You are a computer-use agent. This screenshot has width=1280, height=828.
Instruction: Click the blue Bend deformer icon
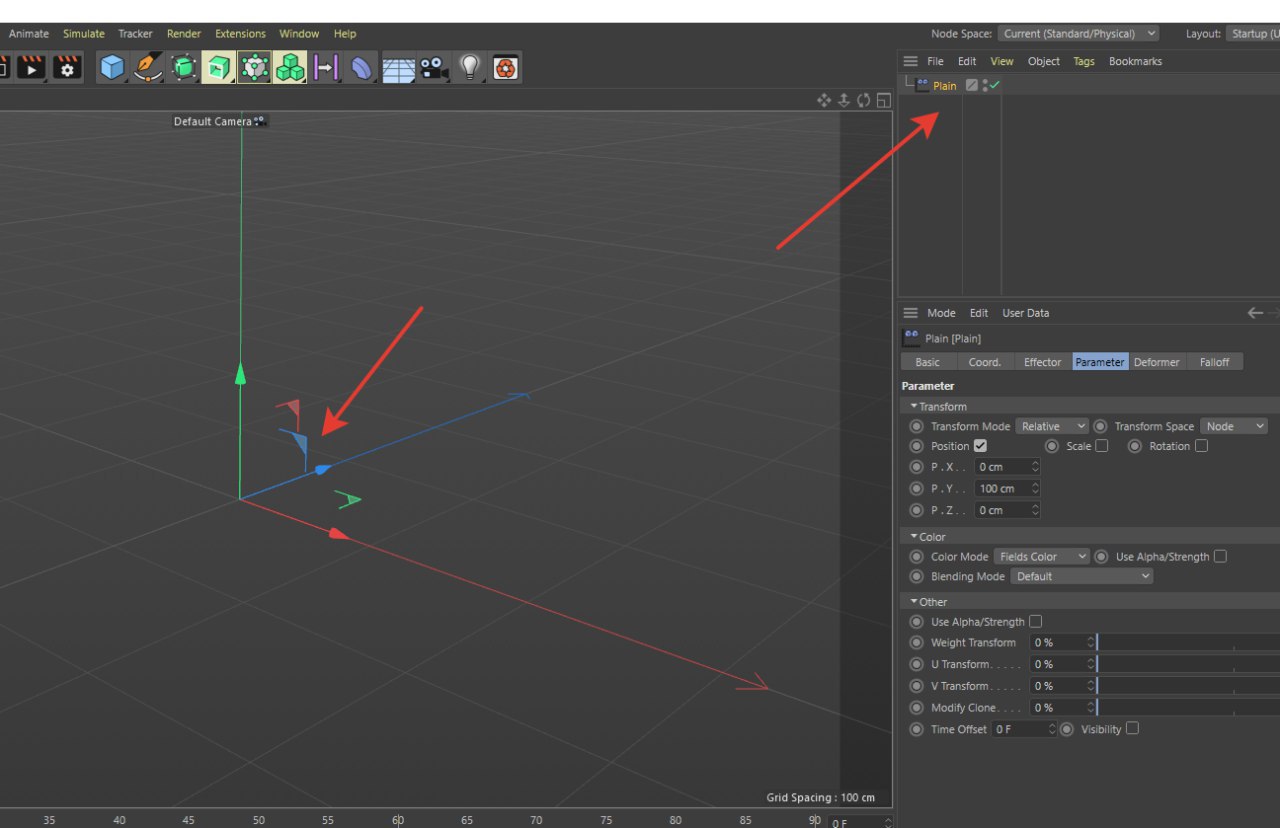(x=361, y=67)
